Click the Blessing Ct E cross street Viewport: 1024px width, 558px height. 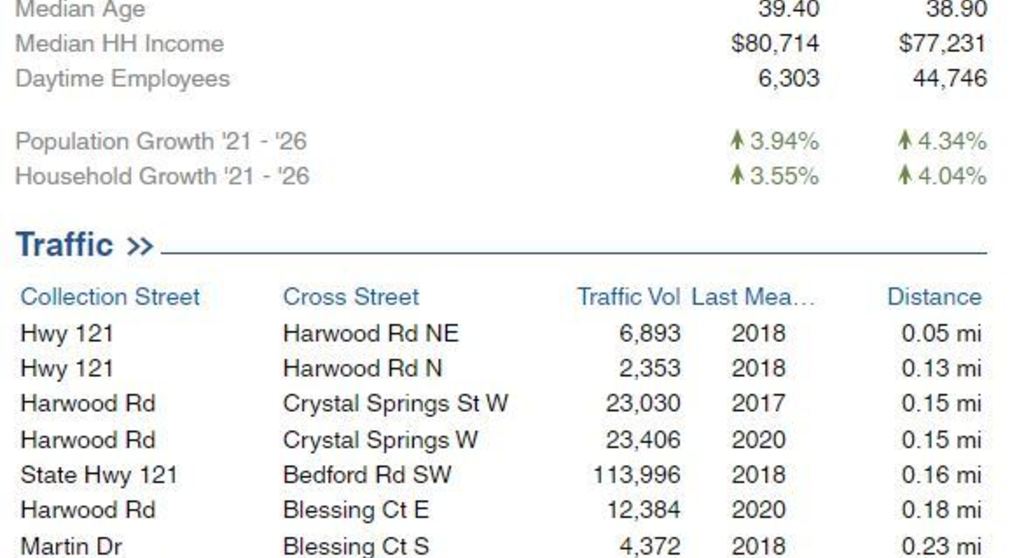[356, 510]
